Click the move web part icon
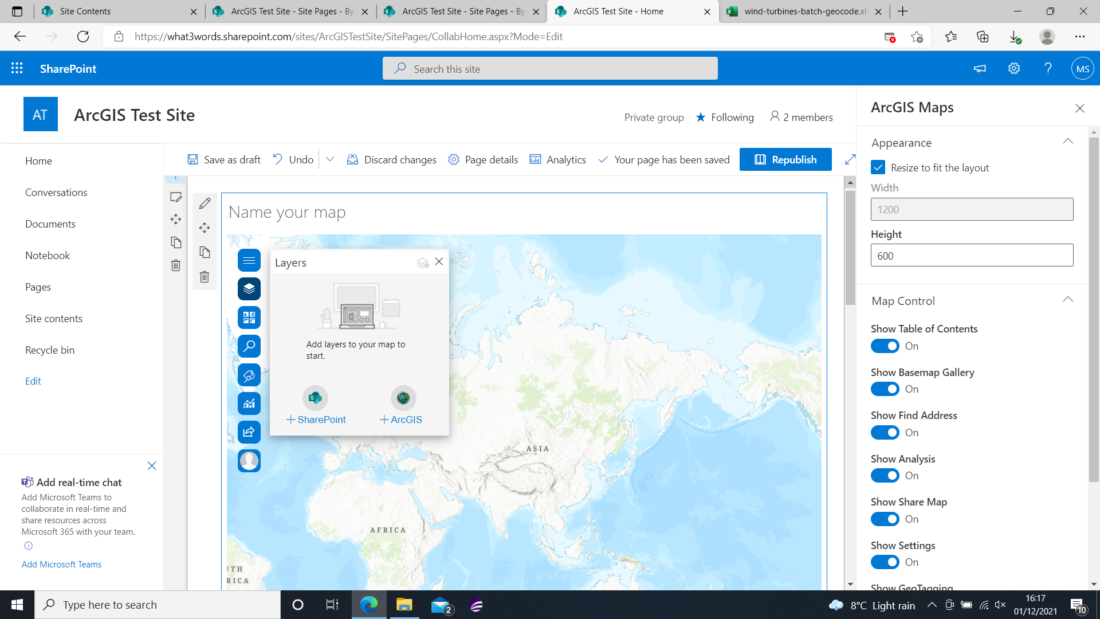 pos(204,228)
